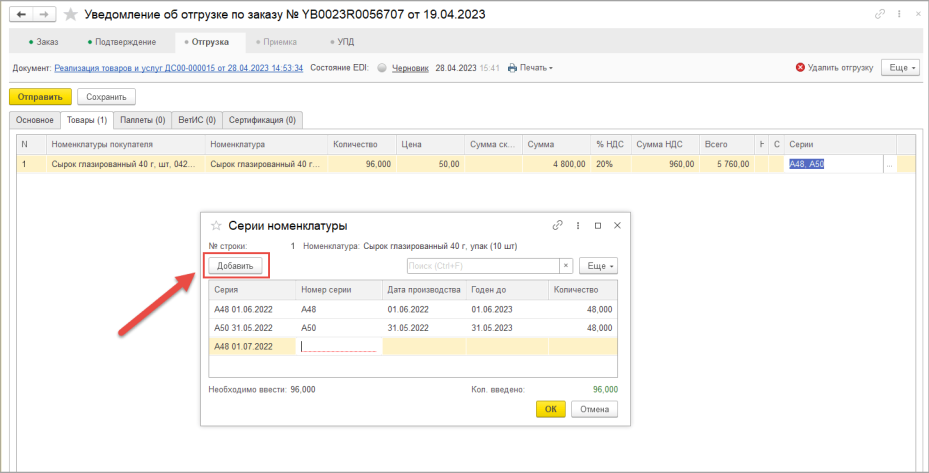This screenshot has height=473, width=929.
Task: Add document to favorites with the star
Action: 71,14
